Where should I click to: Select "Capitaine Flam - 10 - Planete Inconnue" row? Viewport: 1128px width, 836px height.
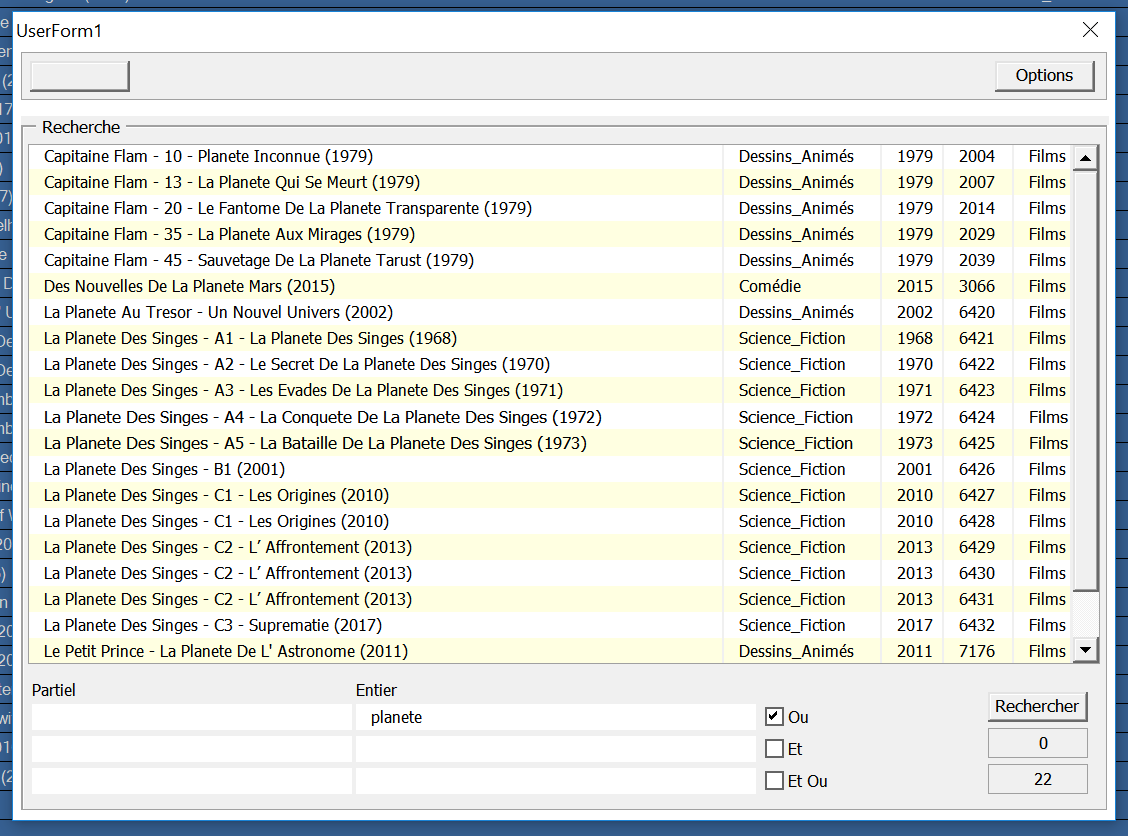[300, 156]
